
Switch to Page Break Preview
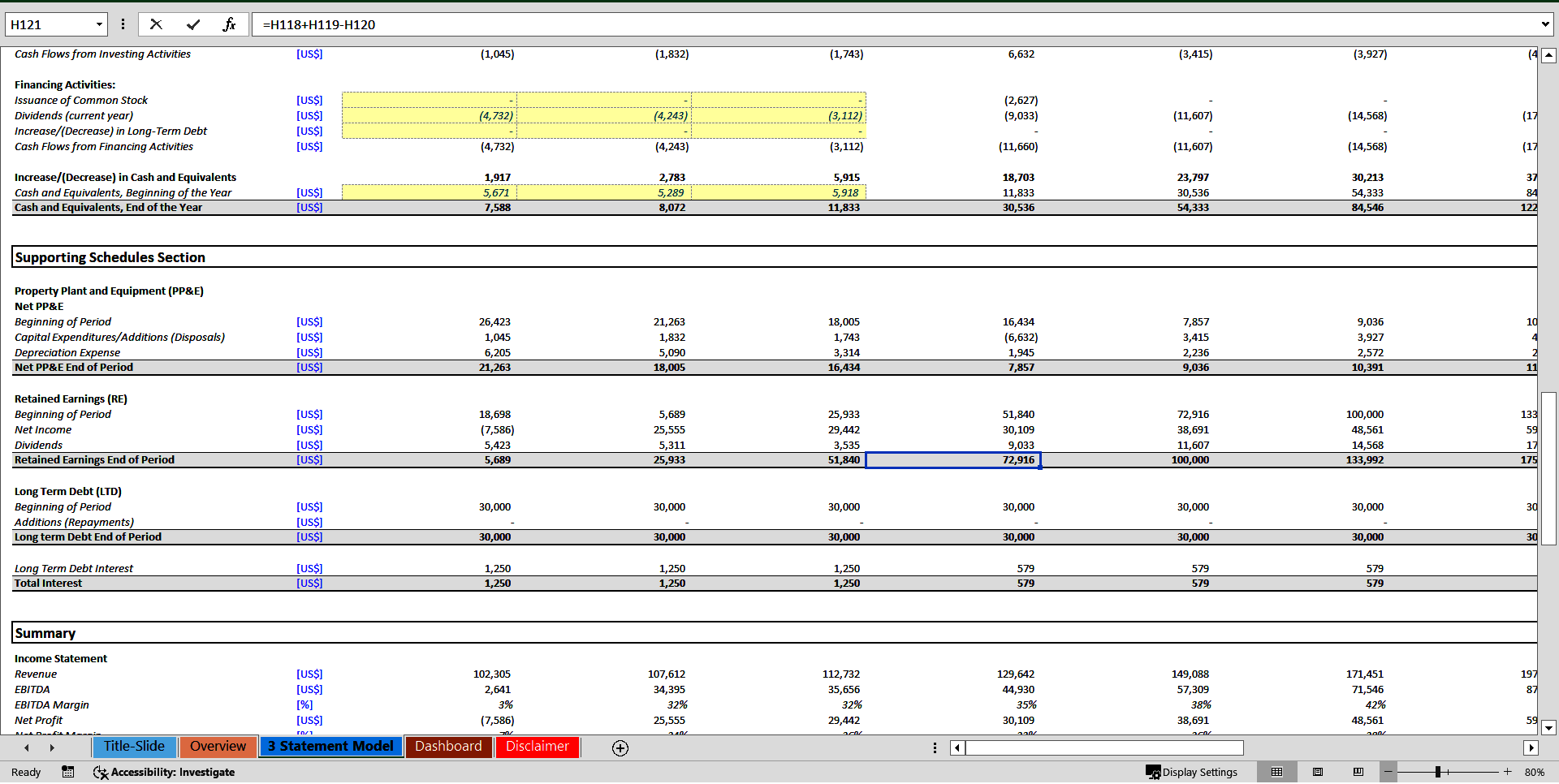coord(1358,772)
